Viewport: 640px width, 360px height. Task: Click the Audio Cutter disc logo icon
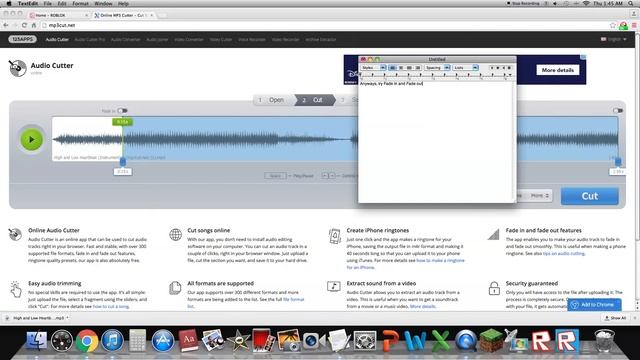[x=18, y=68]
